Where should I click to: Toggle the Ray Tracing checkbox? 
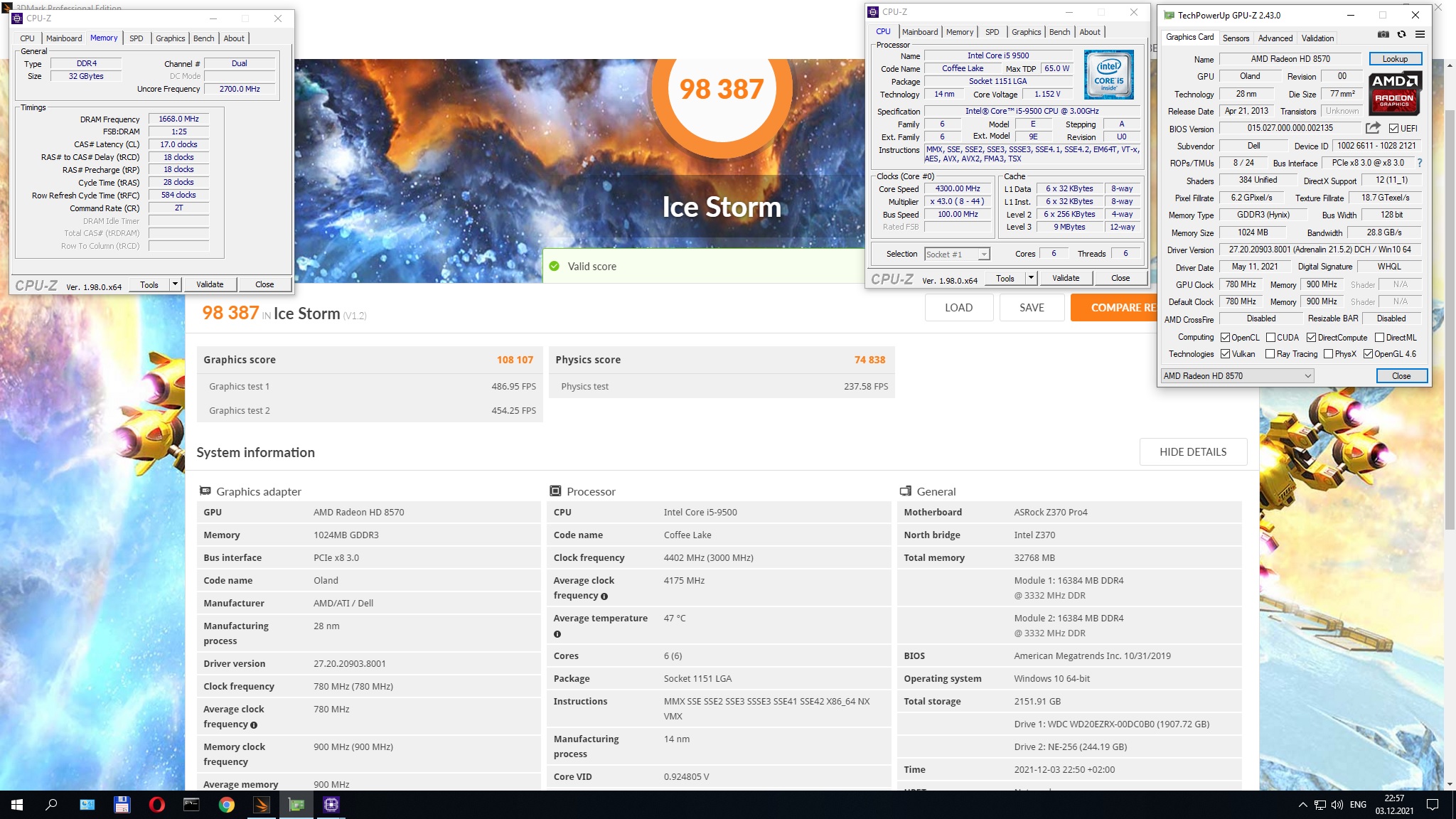click(1270, 354)
